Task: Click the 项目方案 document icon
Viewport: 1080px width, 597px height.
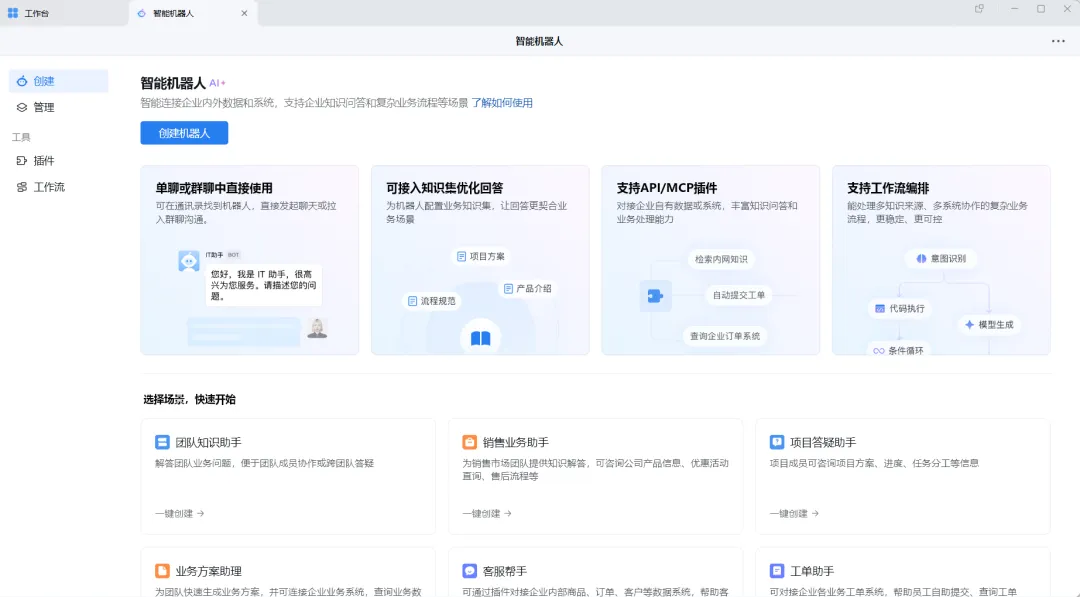Action: coord(461,256)
